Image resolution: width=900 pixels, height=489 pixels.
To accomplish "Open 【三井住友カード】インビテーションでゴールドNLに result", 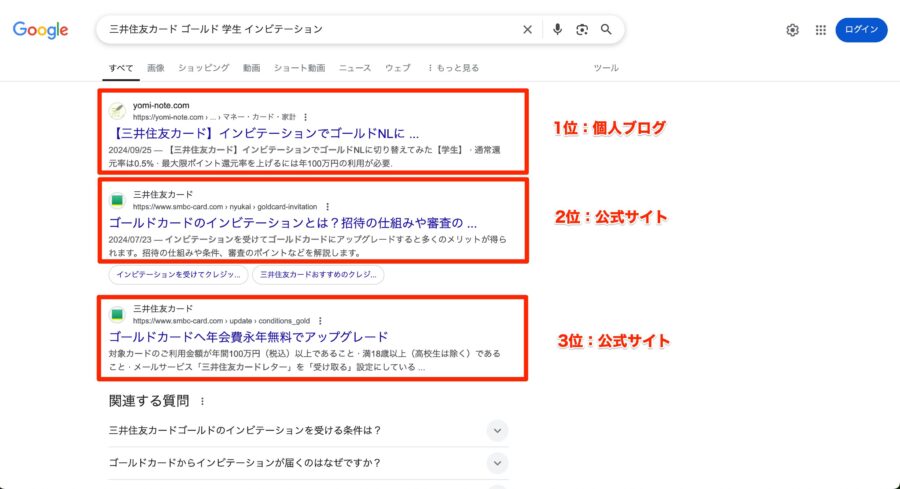I will click(264, 134).
